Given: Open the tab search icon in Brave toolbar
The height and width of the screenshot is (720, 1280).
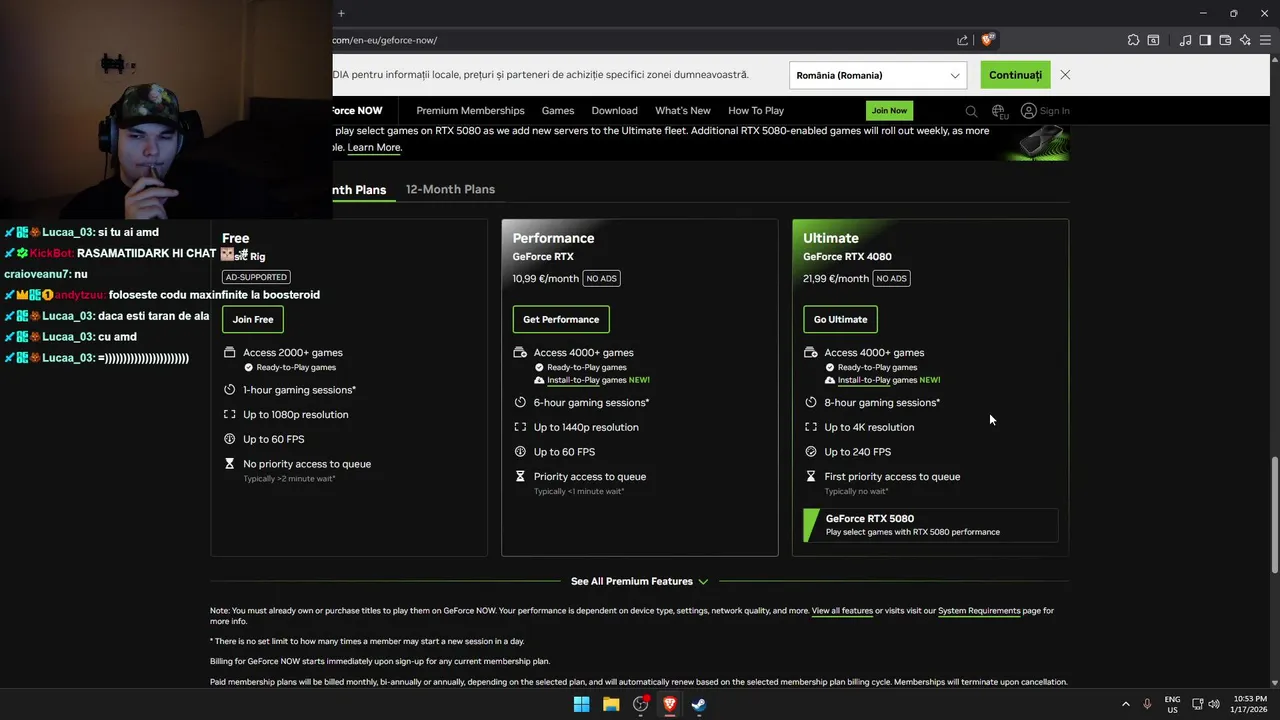Looking at the screenshot, I should click(1153, 40).
